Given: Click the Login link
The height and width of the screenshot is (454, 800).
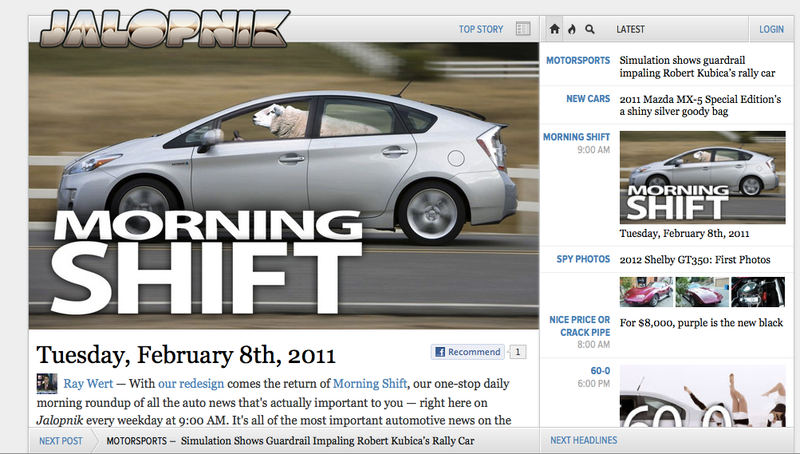Looking at the screenshot, I should (771, 29).
